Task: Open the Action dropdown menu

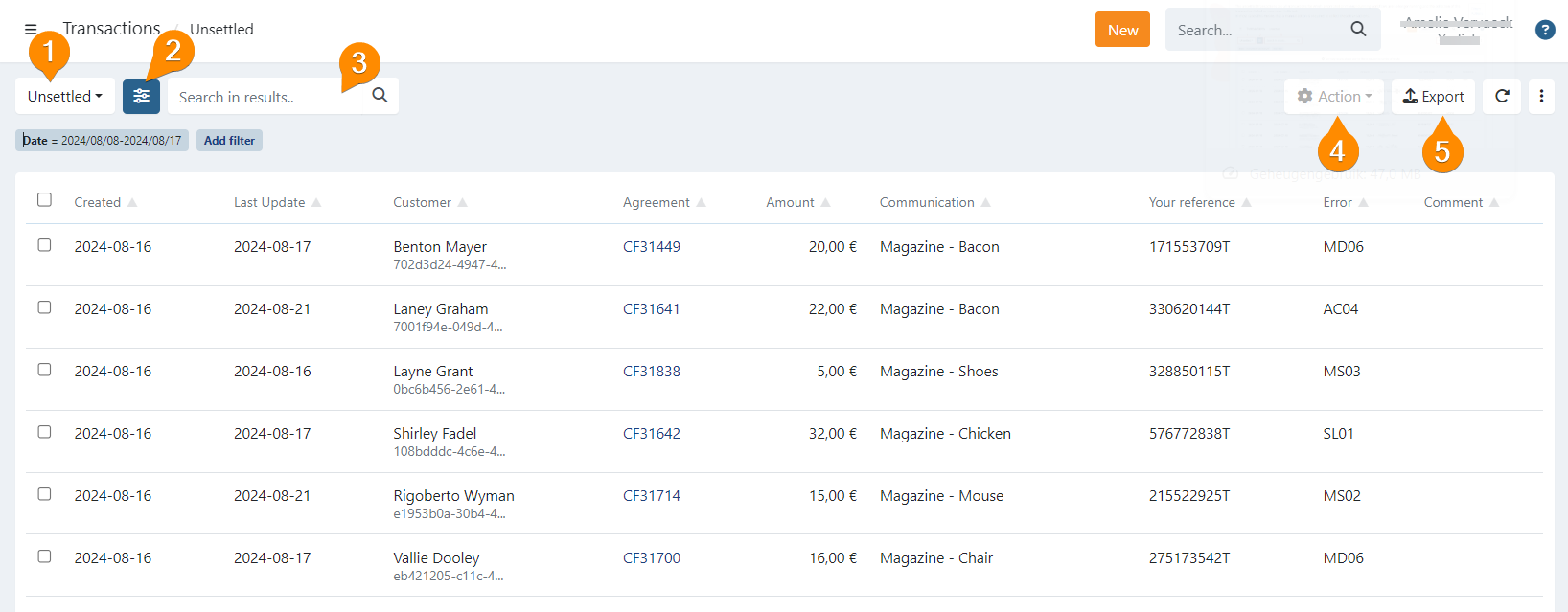Action: (x=1334, y=97)
